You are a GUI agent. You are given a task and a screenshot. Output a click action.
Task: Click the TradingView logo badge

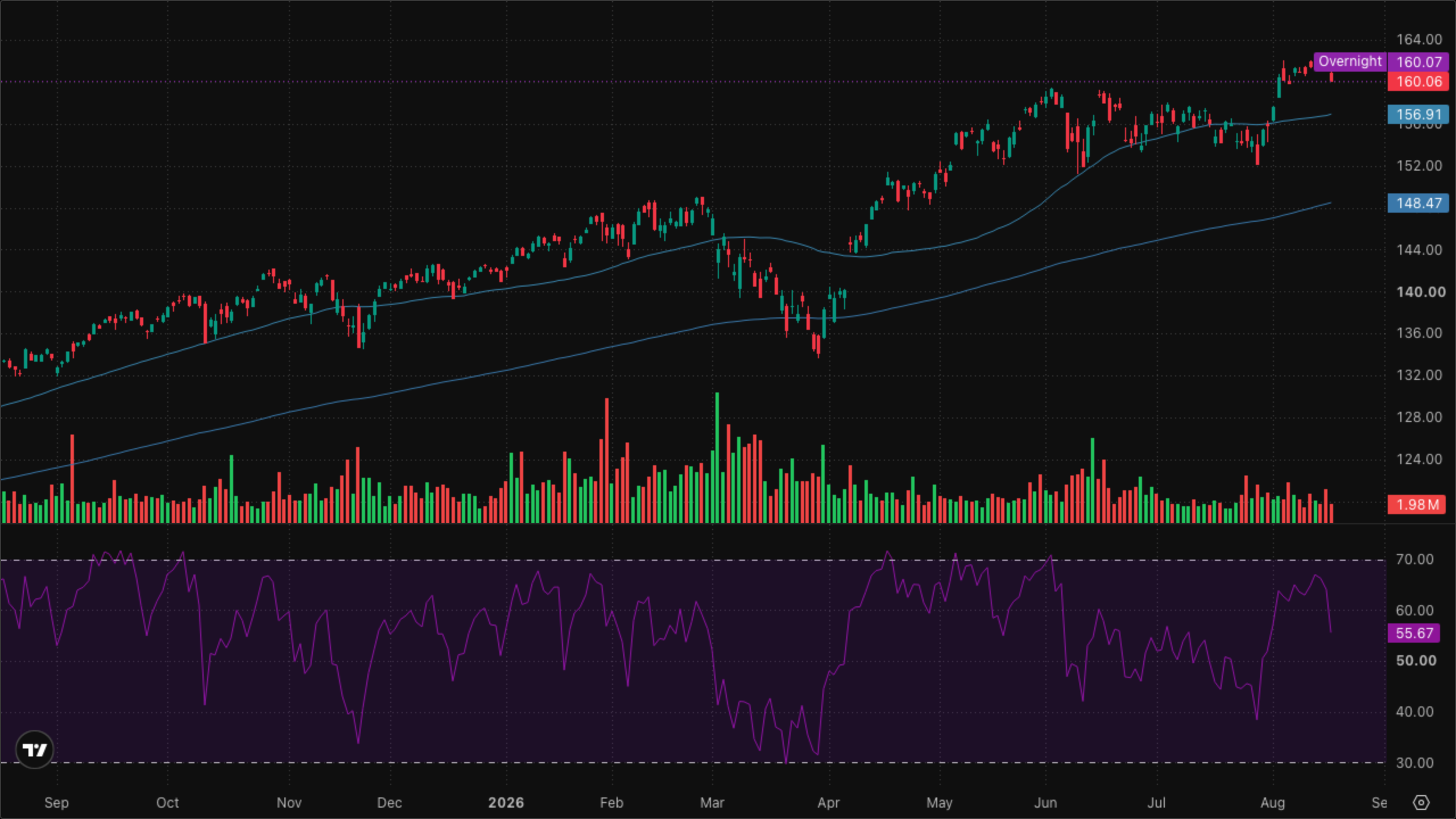click(35, 750)
